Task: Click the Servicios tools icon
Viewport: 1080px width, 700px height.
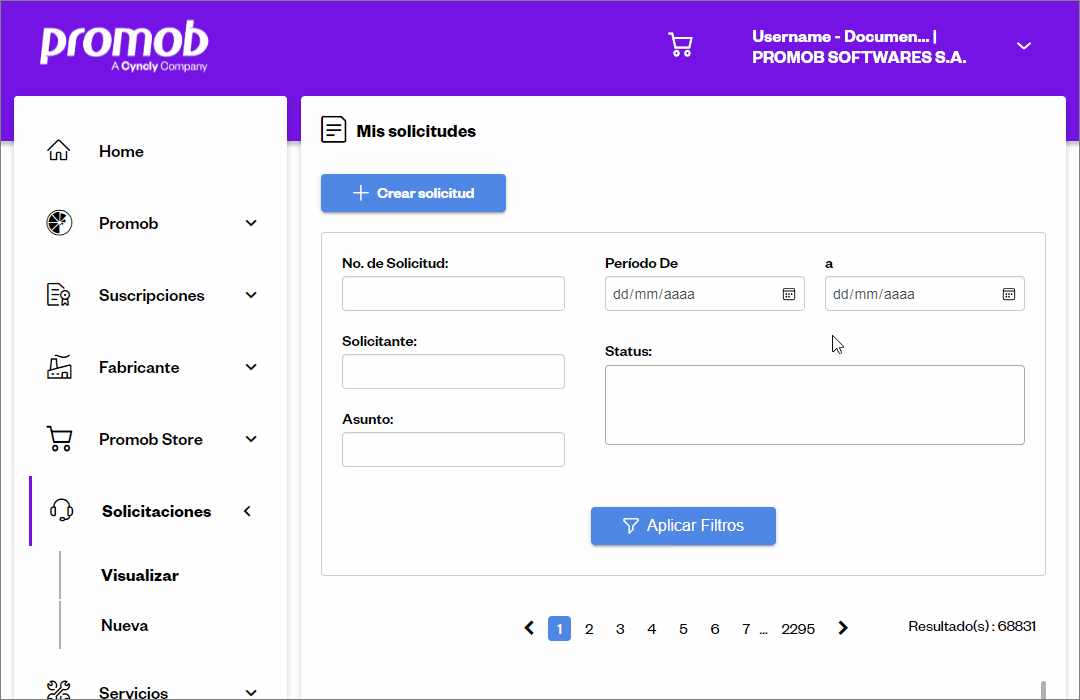Action: [59, 690]
